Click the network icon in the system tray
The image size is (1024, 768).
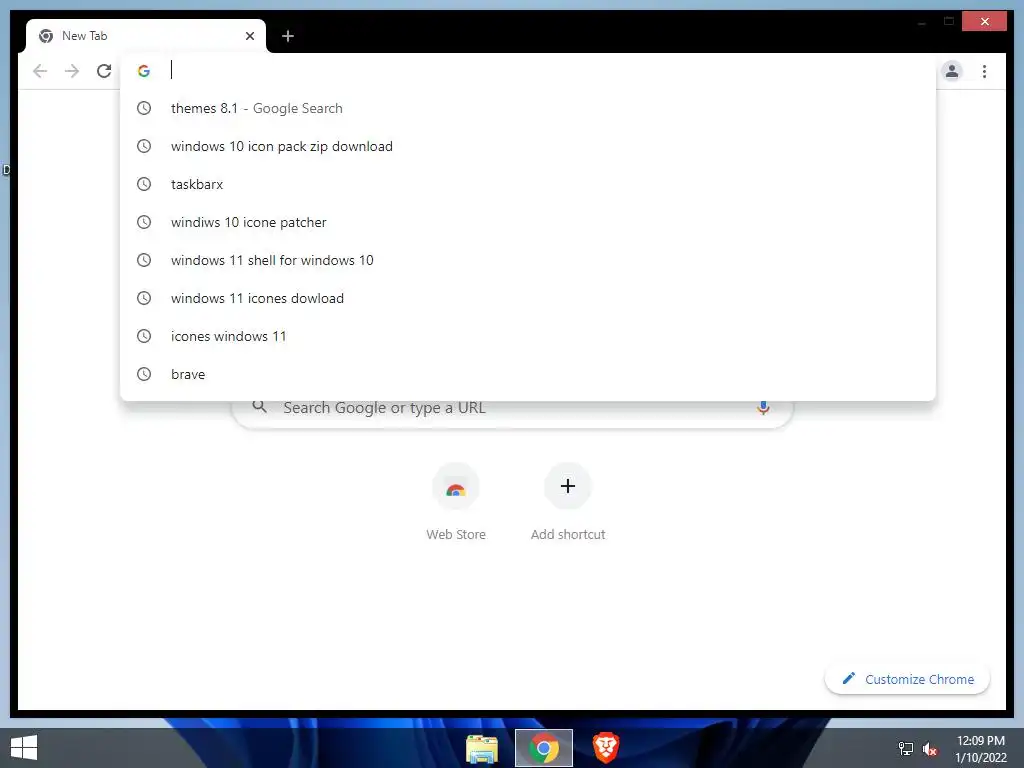906,749
